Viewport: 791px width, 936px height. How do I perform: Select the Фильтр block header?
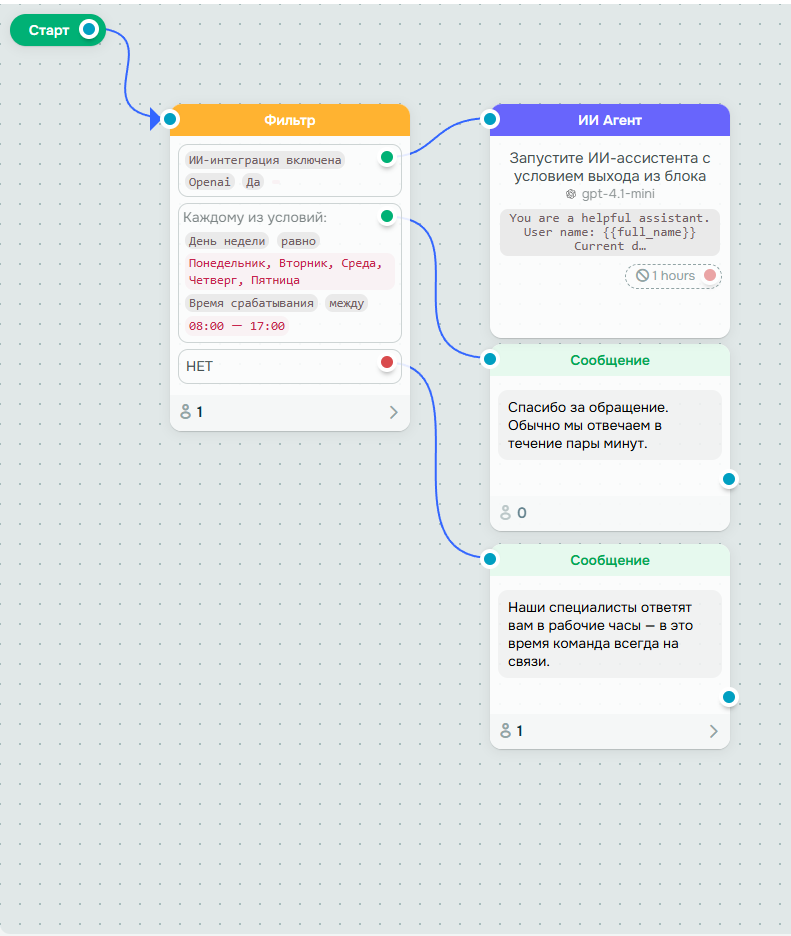click(290, 120)
